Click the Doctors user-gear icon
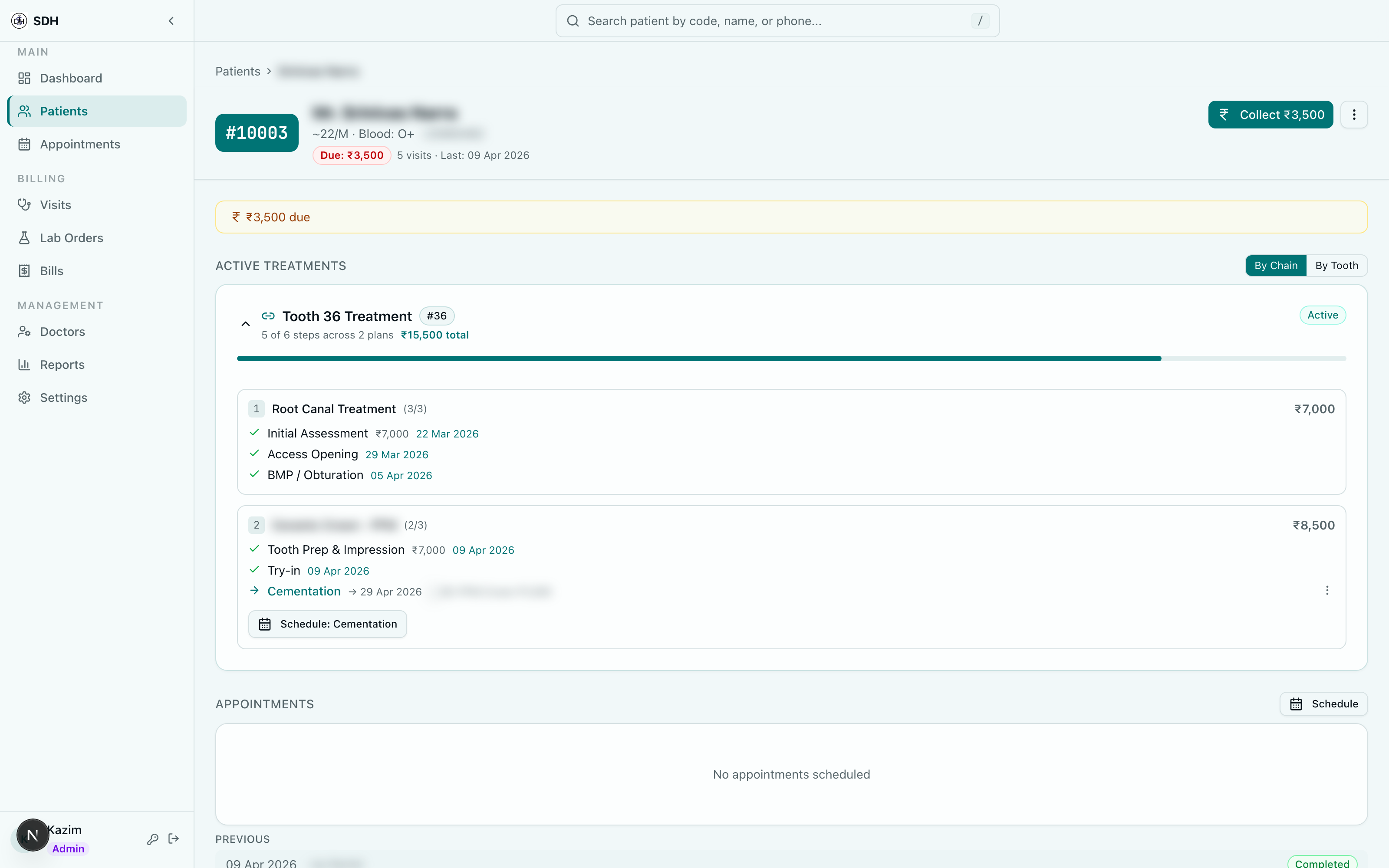1389x868 pixels. pyautogui.click(x=24, y=332)
